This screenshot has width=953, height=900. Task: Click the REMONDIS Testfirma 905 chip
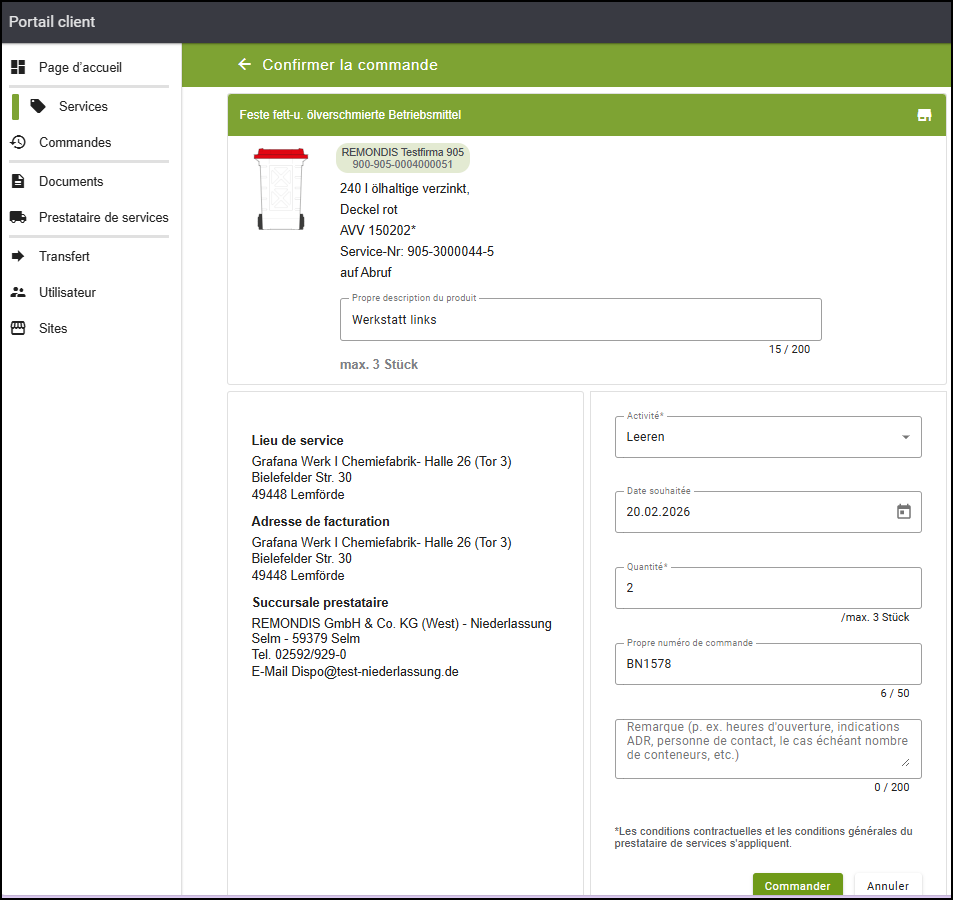coord(402,158)
